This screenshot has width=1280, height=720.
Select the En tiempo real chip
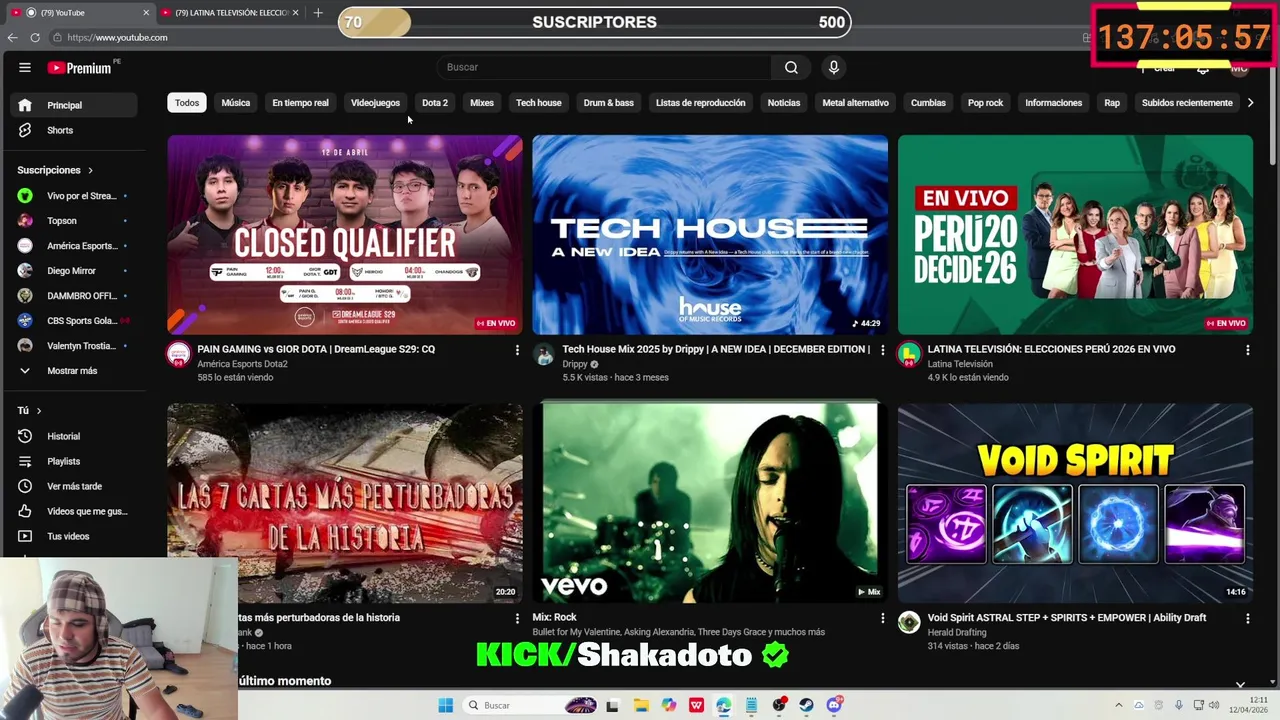pos(300,103)
